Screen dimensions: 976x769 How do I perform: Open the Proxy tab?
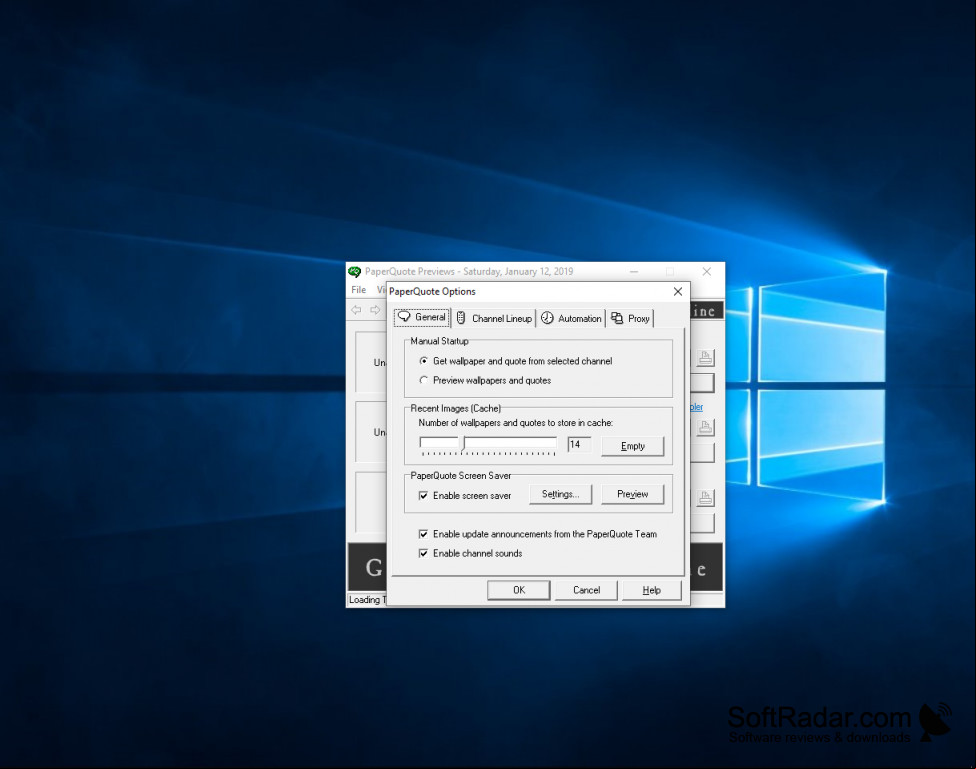click(631, 318)
